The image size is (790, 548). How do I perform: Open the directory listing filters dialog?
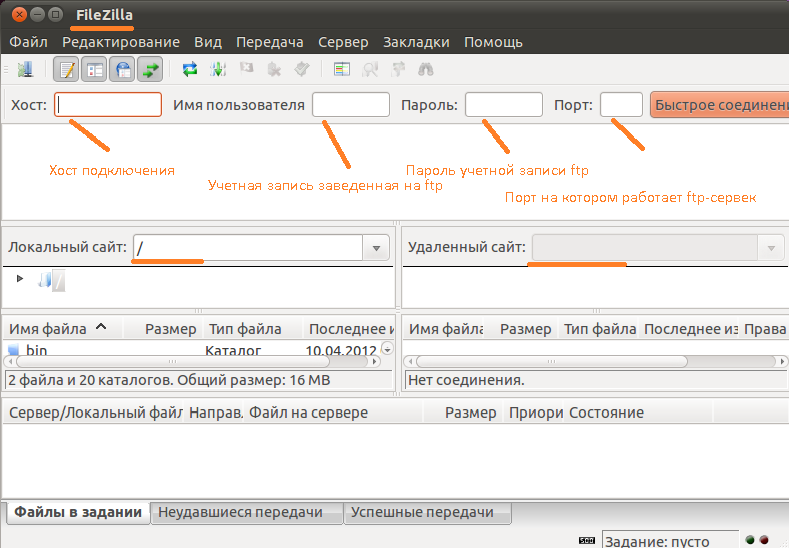coord(342,70)
